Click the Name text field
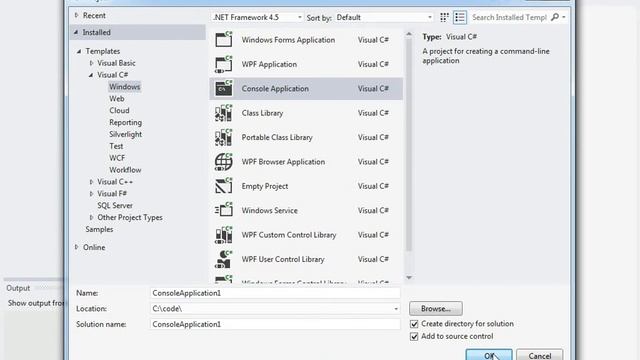The height and width of the screenshot is (360, 640). (x=275, y=293)
